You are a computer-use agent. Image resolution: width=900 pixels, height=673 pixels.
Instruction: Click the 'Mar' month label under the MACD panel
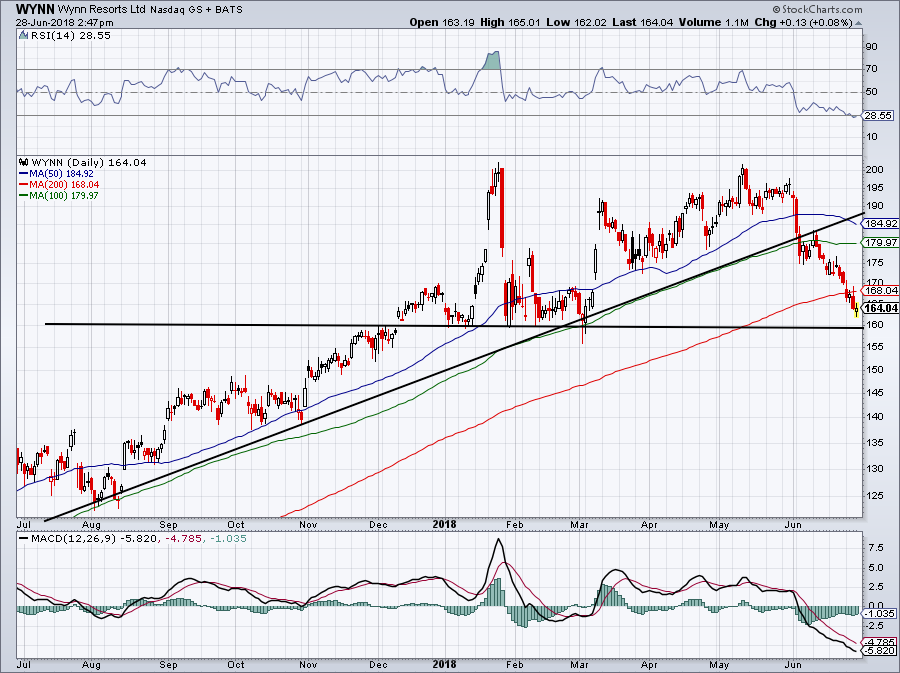(580, 665)
